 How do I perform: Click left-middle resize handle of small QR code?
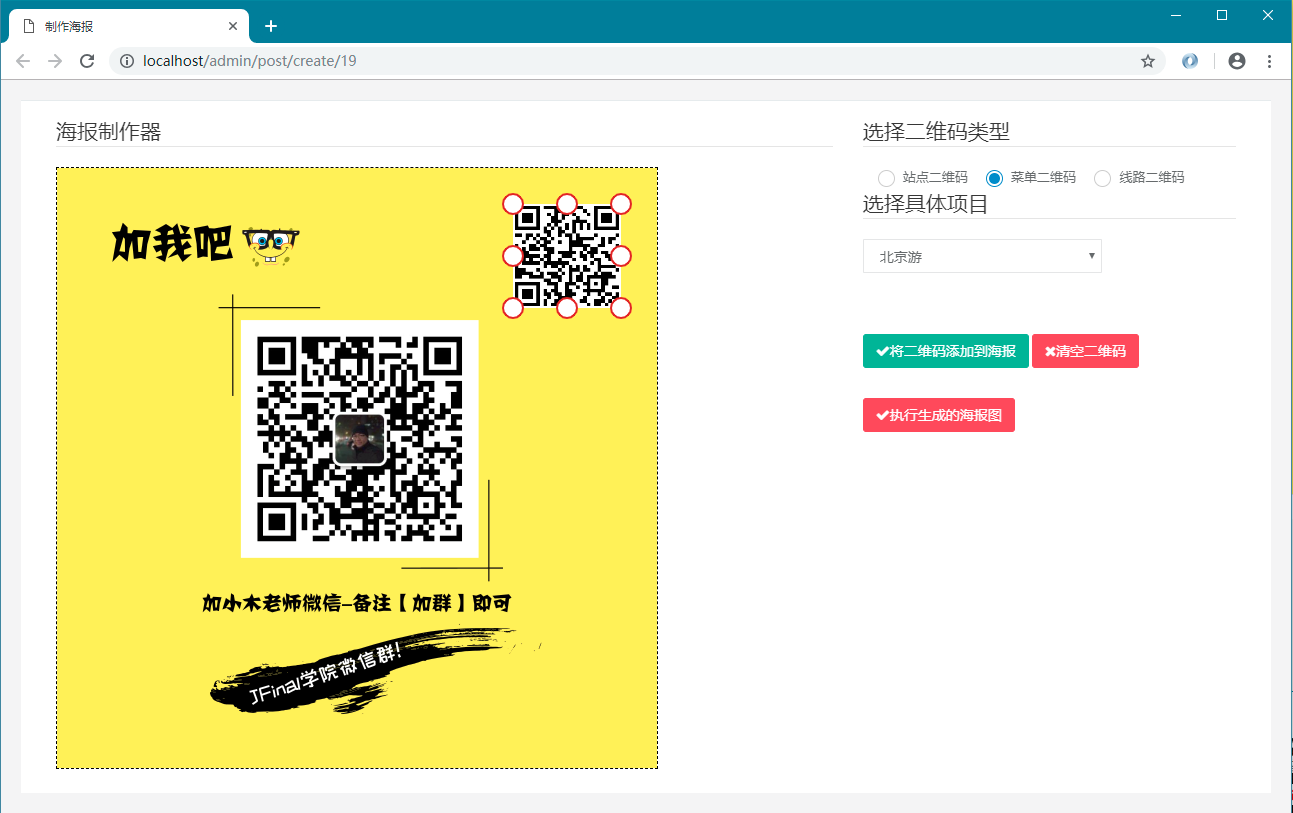point(513,256)
